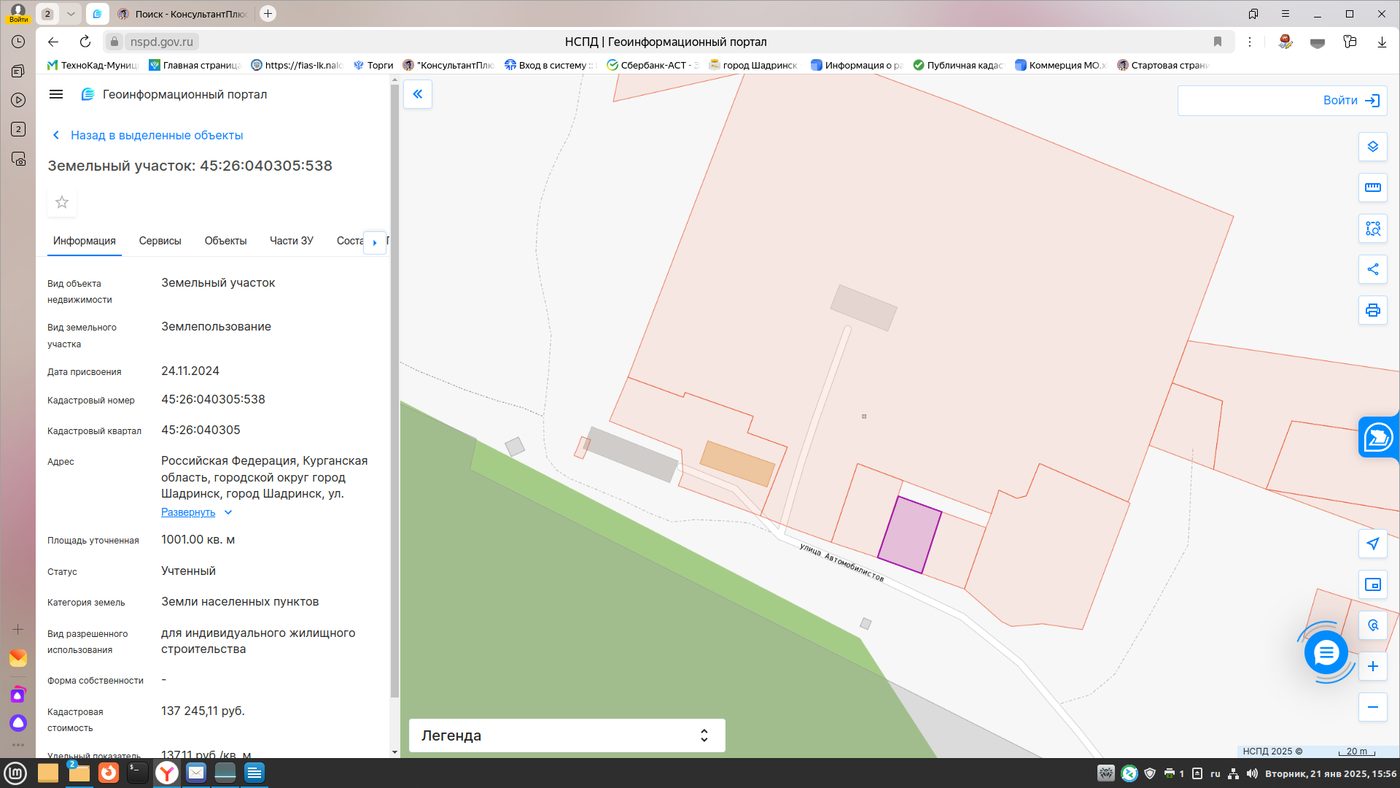Select the ruler measurement tool
Image resolution: width=1400 pixels, height=788 pixels.
point(1373,188)
